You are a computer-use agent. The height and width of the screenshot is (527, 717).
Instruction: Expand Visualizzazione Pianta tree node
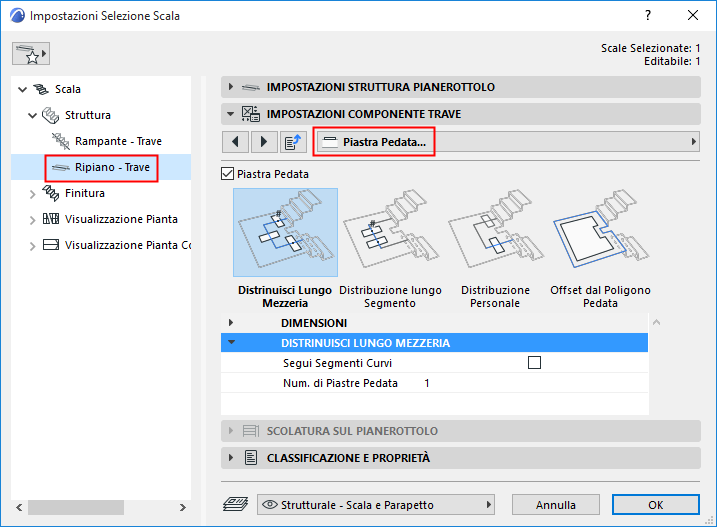pos(32,220)
